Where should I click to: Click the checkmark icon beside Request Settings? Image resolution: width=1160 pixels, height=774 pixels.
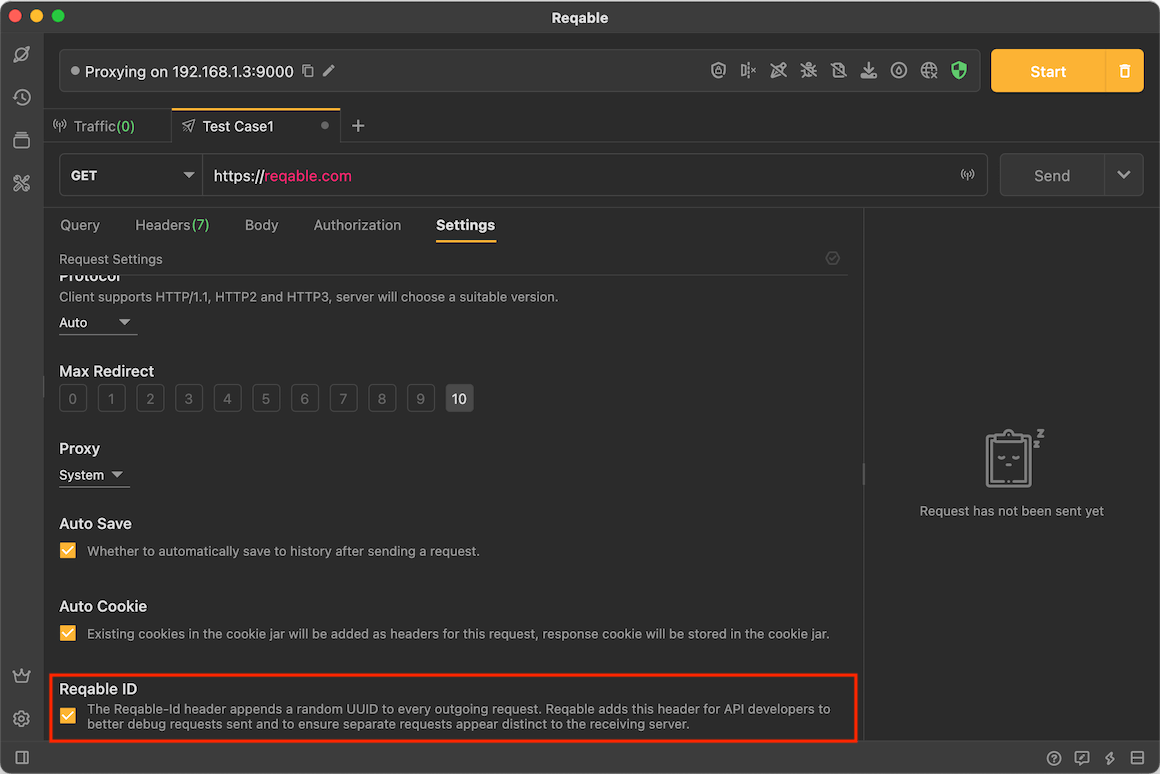click(832, 258)
